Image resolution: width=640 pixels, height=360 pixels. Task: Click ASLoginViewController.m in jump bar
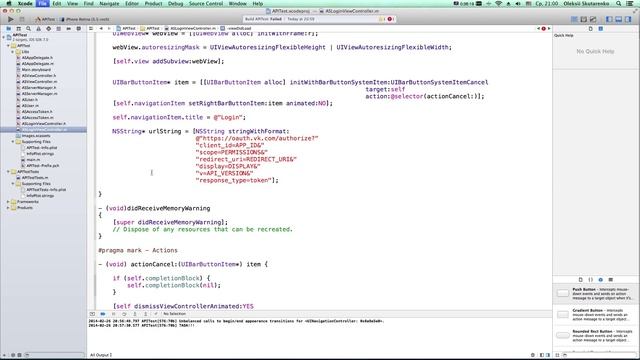pos(191,29)
